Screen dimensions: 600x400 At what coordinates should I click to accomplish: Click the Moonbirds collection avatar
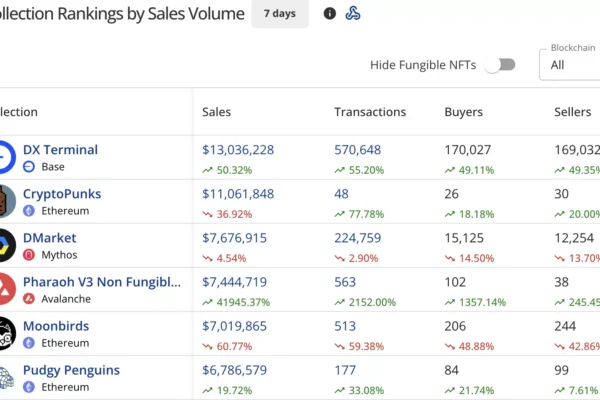point(5,333)
